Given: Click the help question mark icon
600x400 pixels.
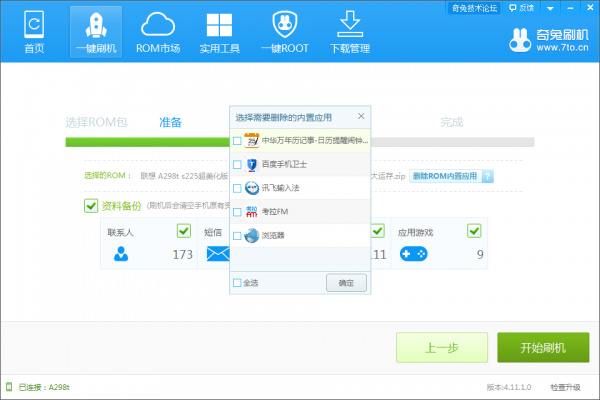Looking at the screenshot, I should click(x=488, y=176).
